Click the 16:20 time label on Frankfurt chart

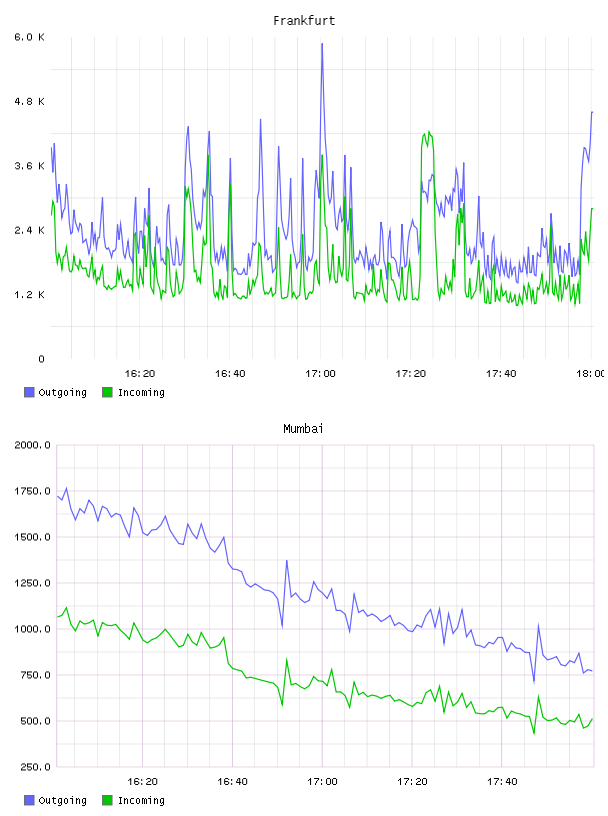pos(140,374)
